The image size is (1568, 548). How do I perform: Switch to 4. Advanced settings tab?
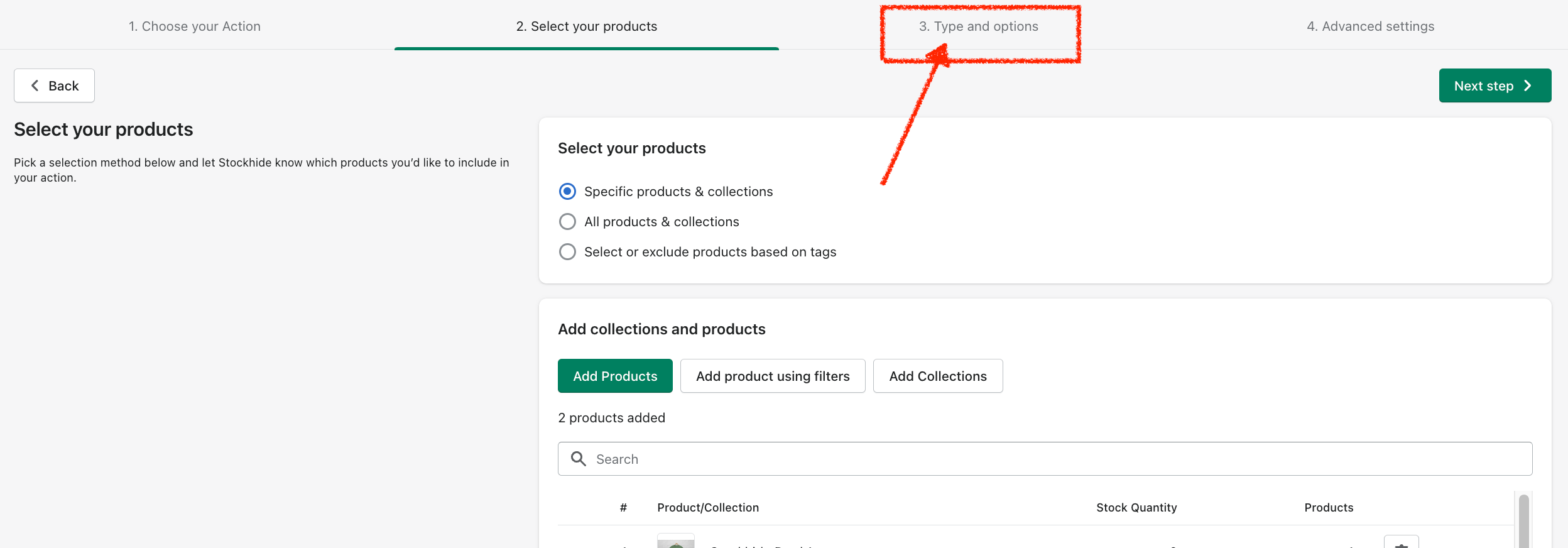point(1370,26)
